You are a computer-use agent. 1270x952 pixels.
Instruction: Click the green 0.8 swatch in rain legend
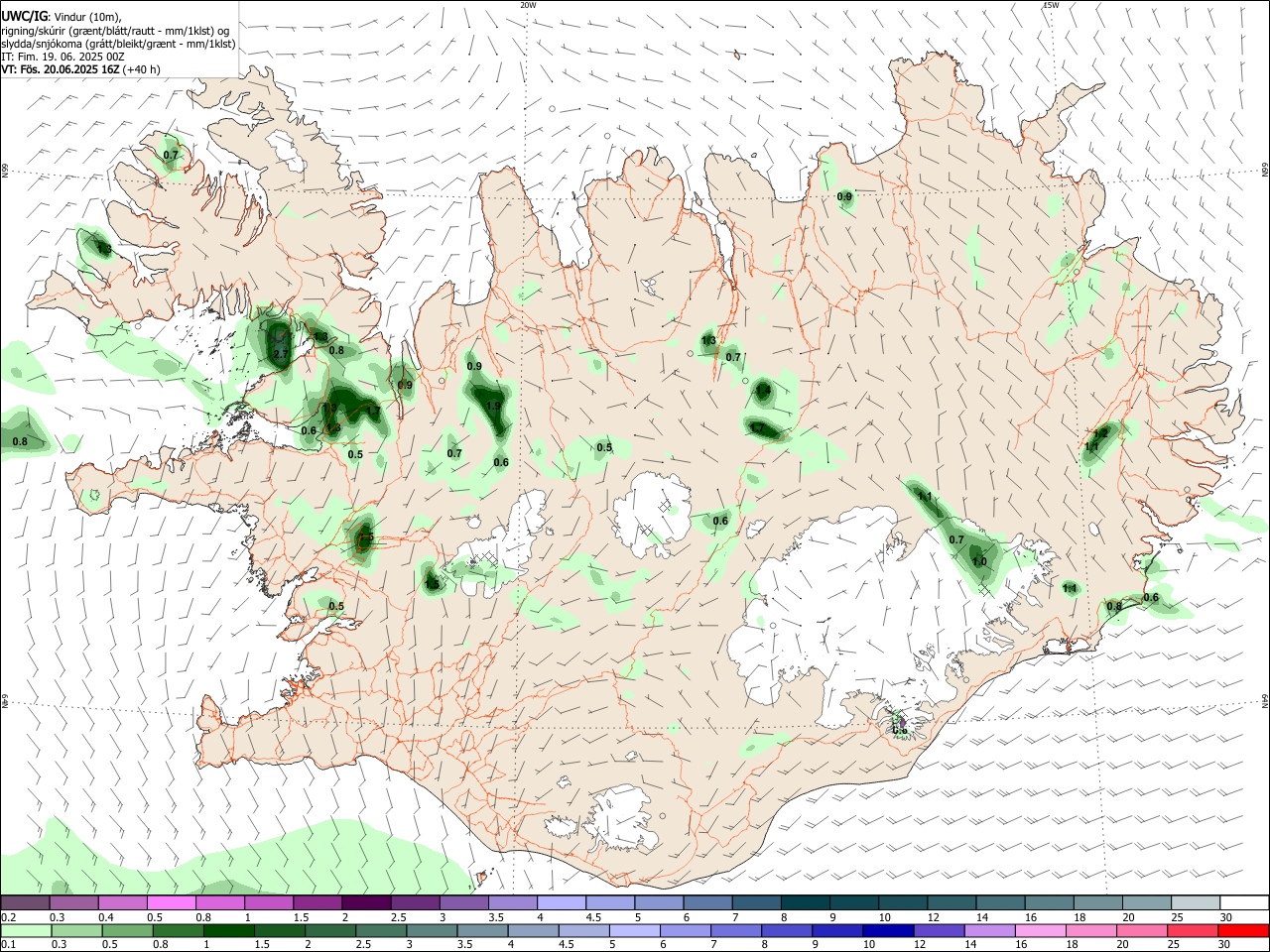point(178,931)
